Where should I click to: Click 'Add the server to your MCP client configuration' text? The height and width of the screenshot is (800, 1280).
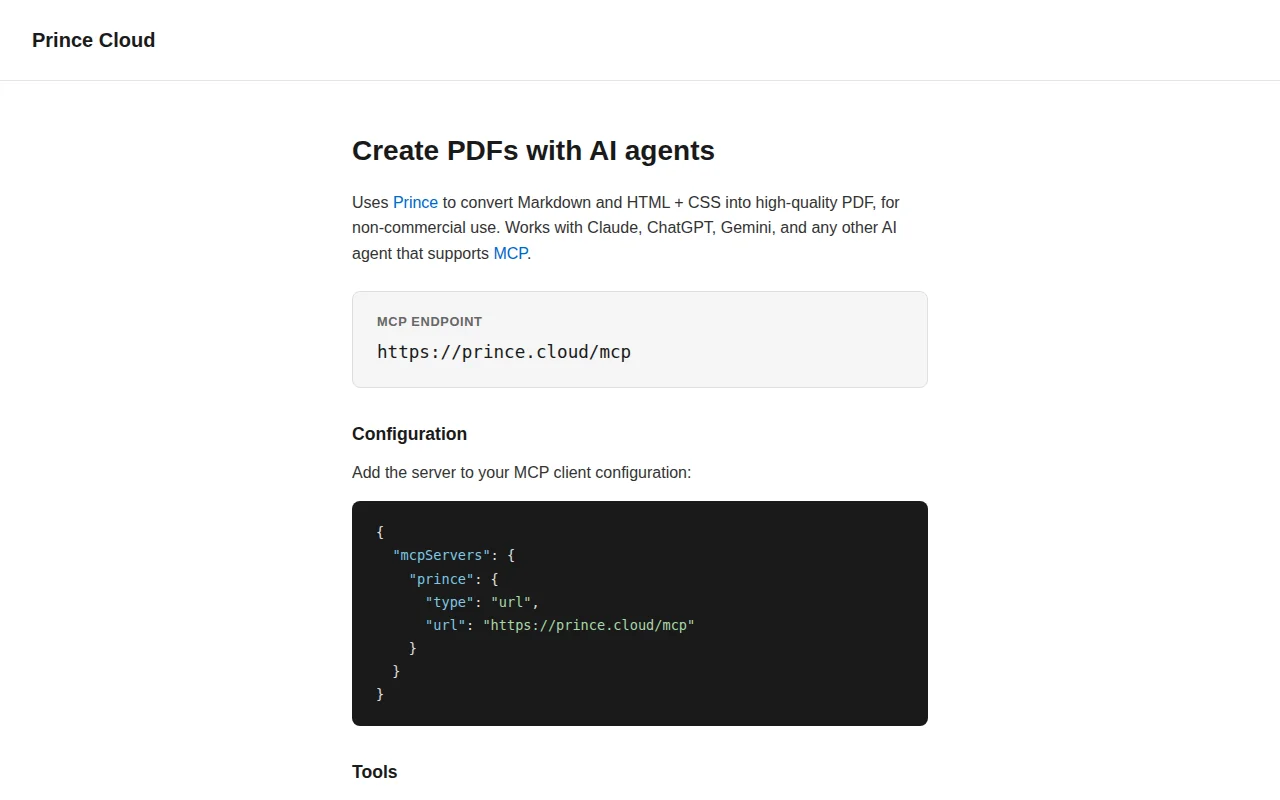521,472
